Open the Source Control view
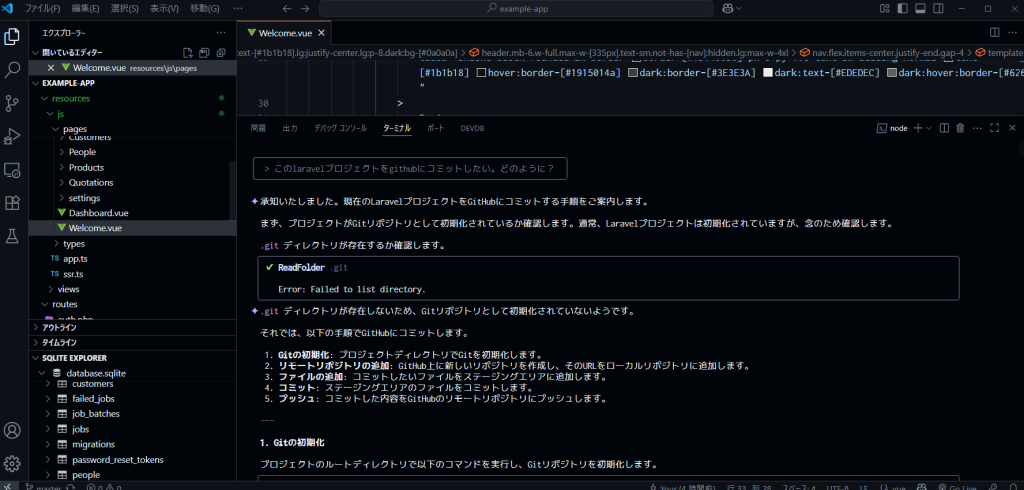 point(12,103)
